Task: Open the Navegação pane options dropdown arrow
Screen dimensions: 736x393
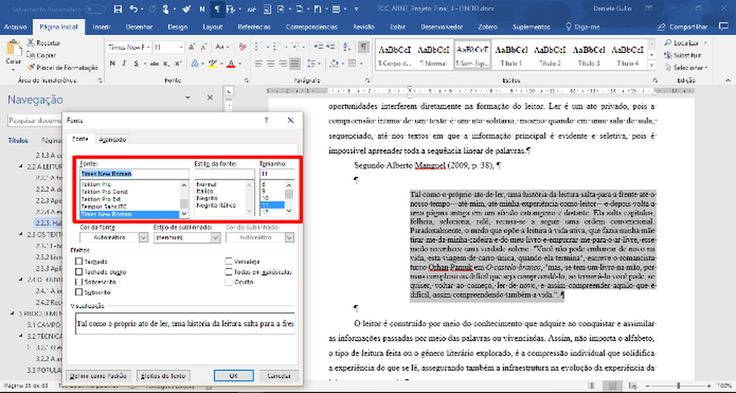Action: 188,98
